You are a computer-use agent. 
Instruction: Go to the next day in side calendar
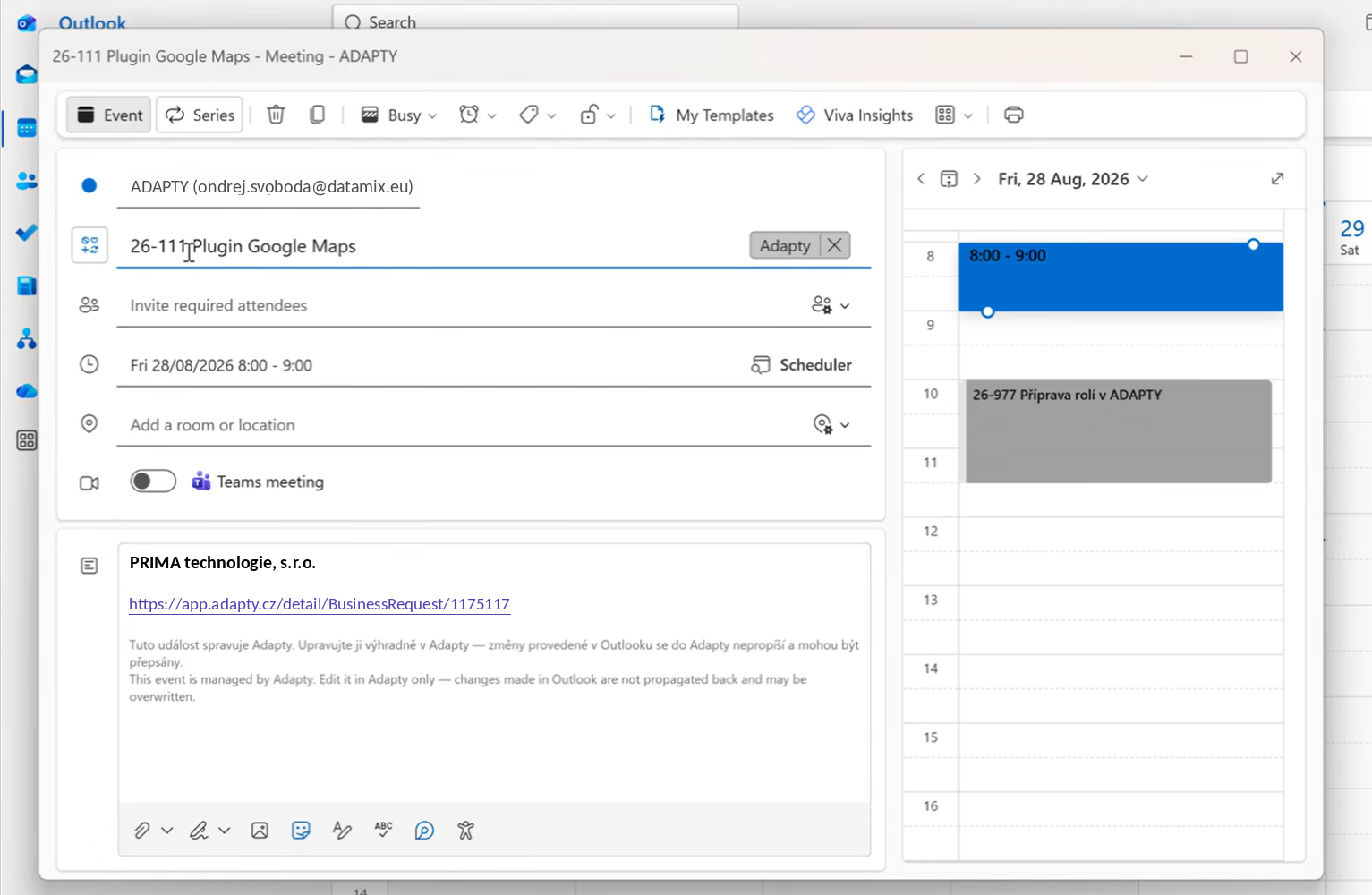[976, 179]
